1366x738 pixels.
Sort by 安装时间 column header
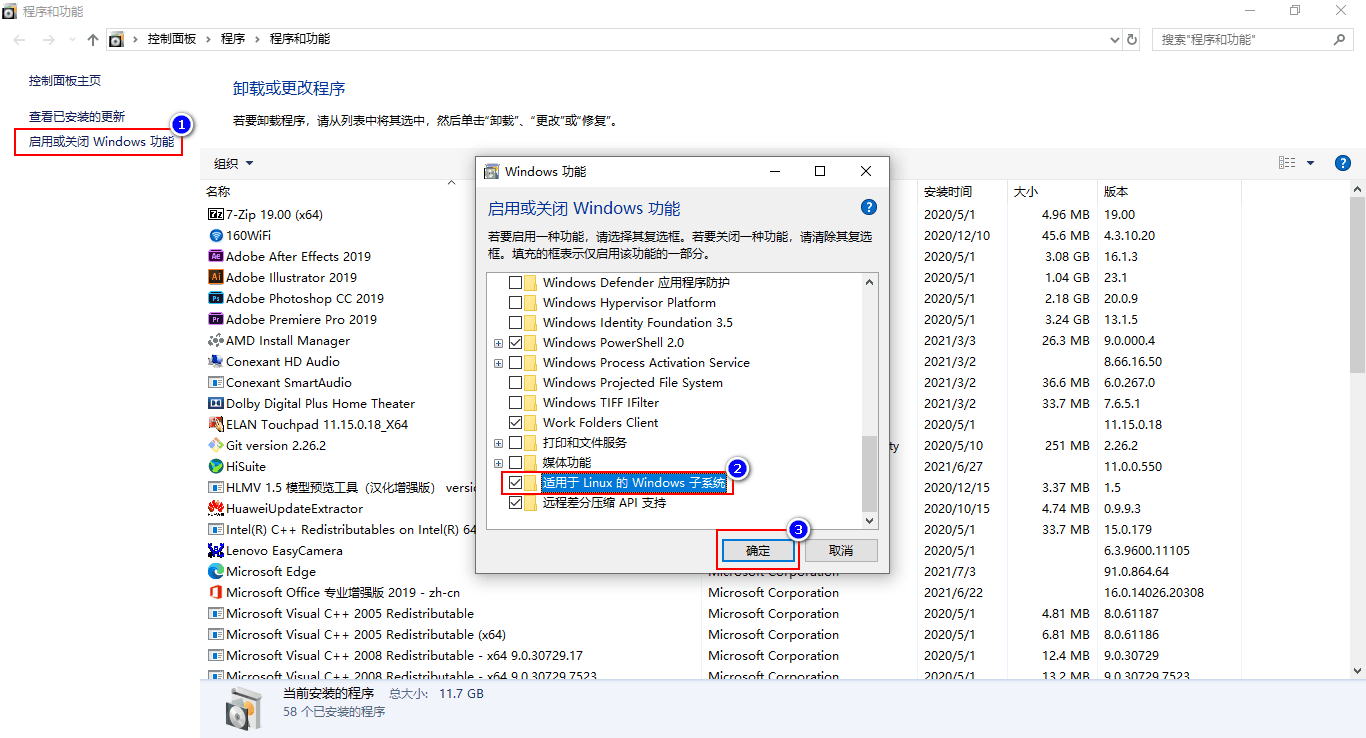[x=948, y=191]
